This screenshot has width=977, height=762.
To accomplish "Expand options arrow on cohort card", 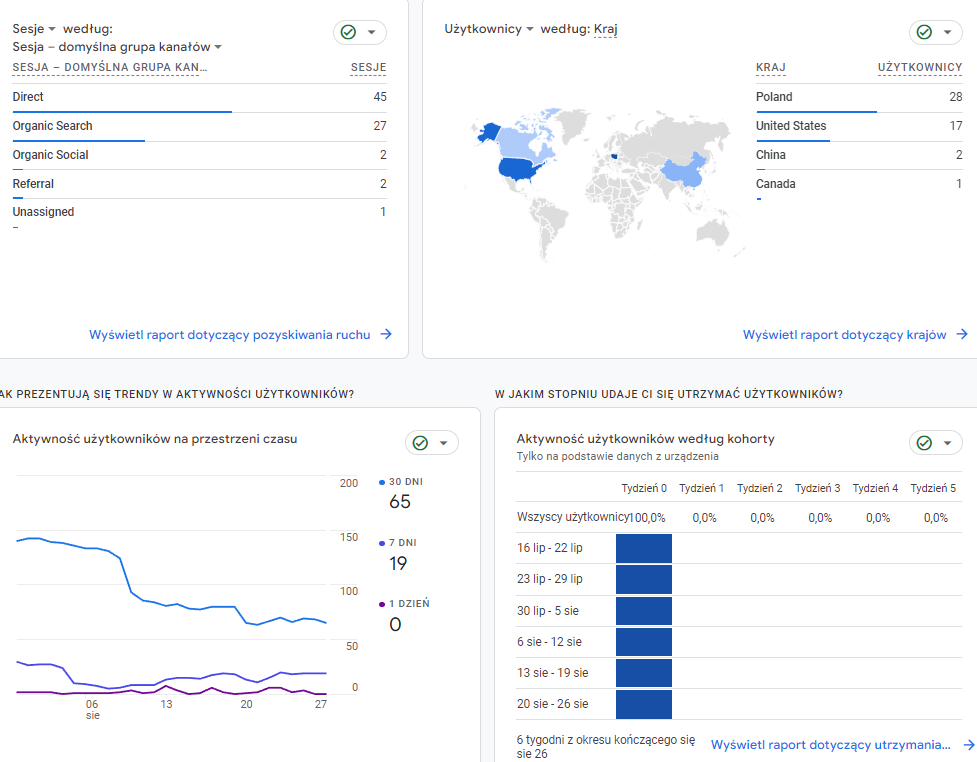I will point(947,442).
